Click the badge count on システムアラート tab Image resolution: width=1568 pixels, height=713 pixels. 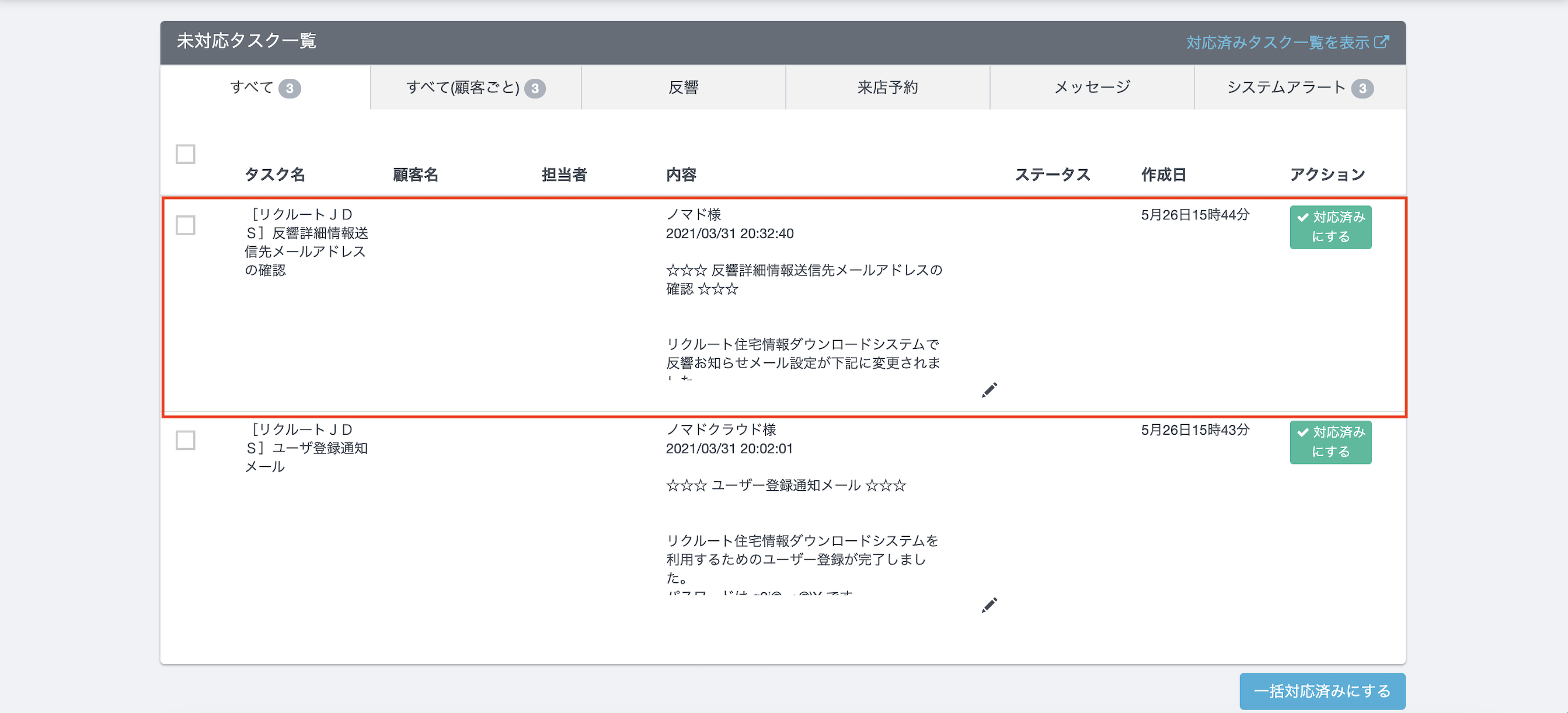tap(1363, 89)
